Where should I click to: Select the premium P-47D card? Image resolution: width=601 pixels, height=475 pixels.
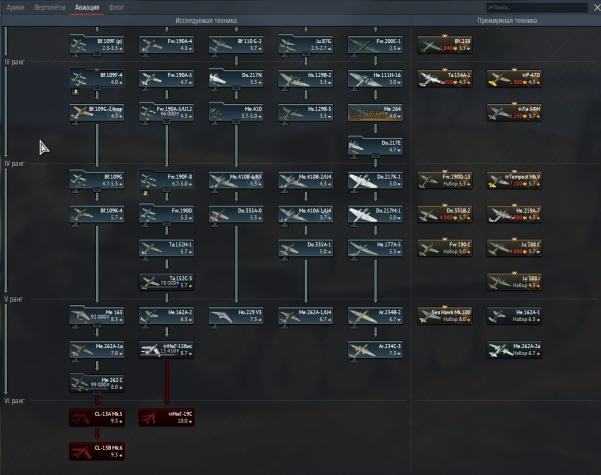(x=514, y=78)
